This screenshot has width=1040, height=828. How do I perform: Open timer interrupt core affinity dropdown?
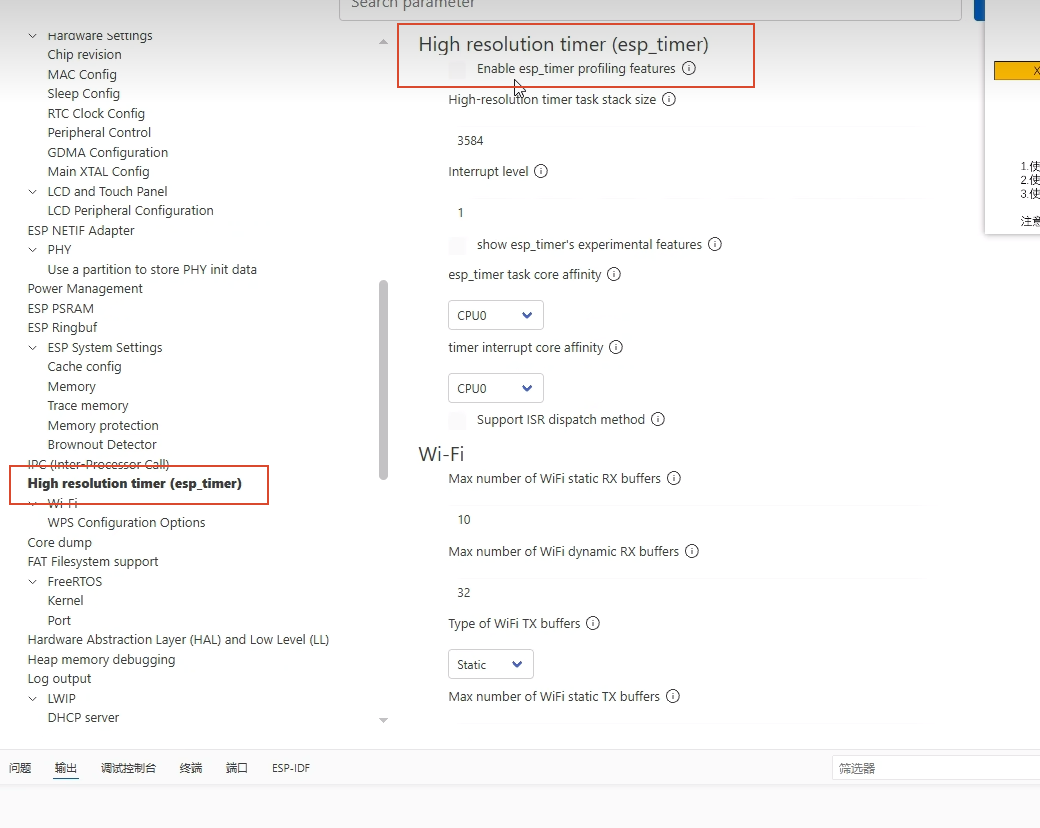496,388
